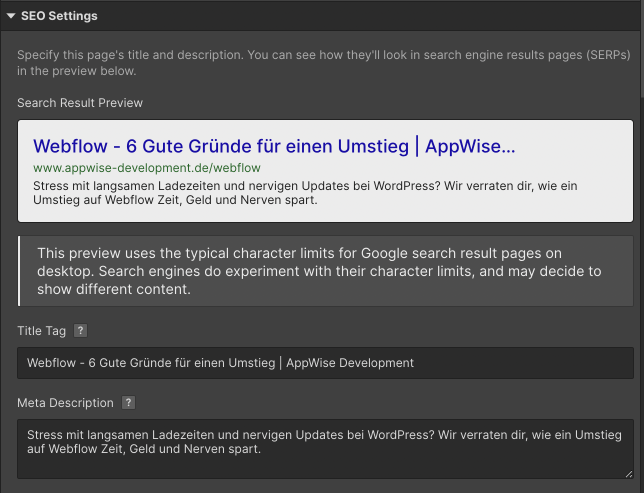Click the SEO Settings header label
The height and width of the screenshot is (493, 644).
tap(59, 16)
